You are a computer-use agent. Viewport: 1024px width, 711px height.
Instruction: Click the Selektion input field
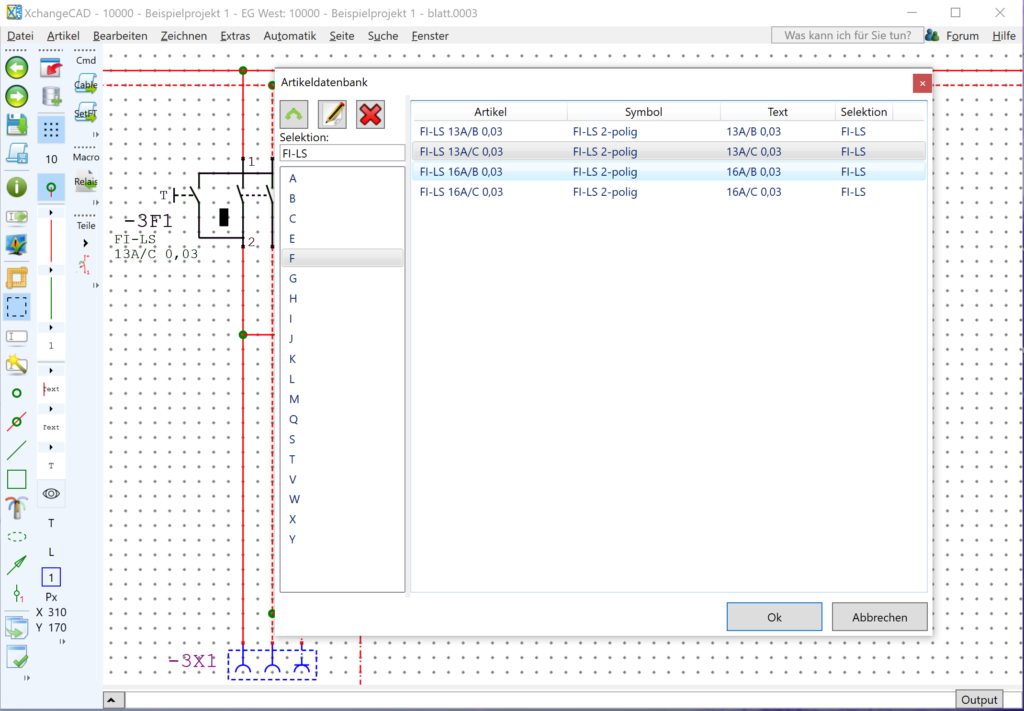[x=342, y=153]
